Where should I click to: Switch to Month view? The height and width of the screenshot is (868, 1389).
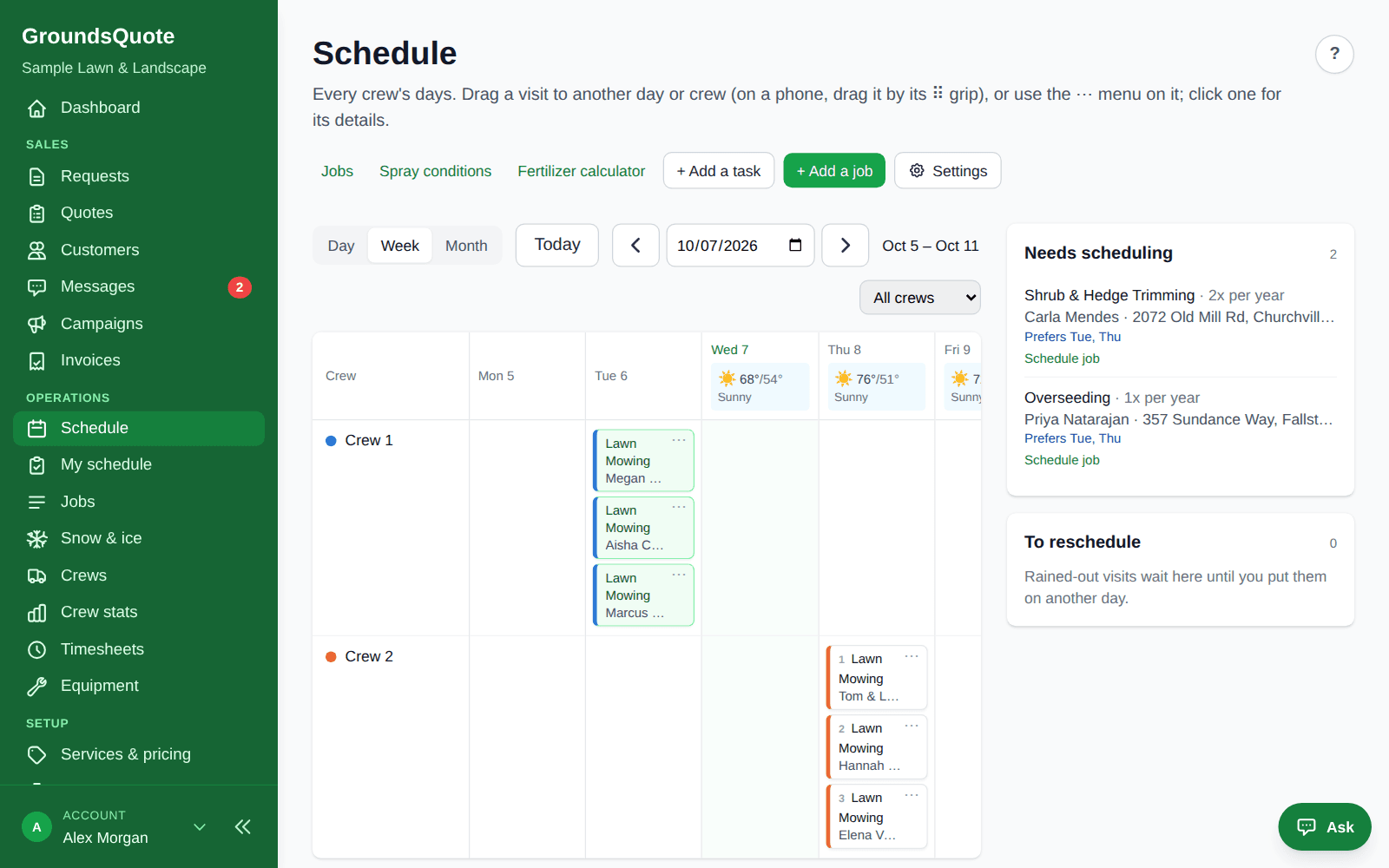(466, 246)
